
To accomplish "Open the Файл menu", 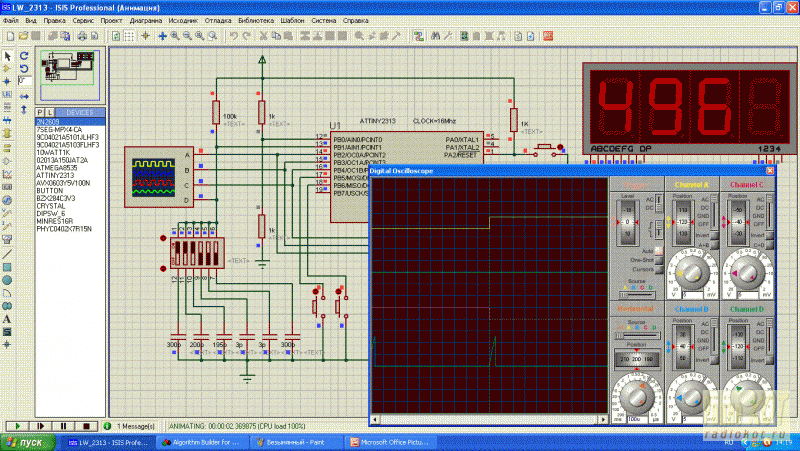I will pos(11,21).
